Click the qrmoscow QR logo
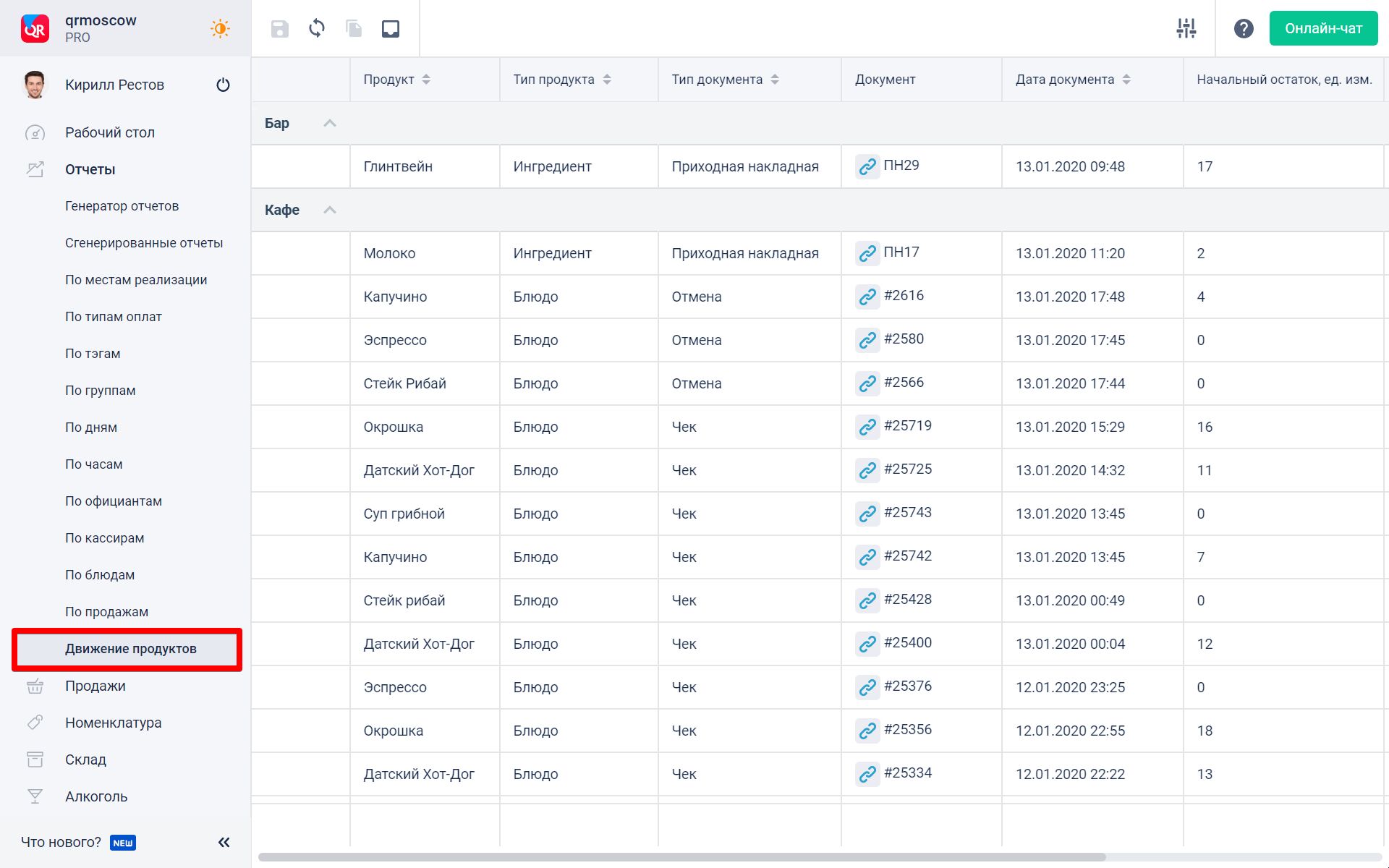This screenshot has height=868, width=1389. pos(35,29)
